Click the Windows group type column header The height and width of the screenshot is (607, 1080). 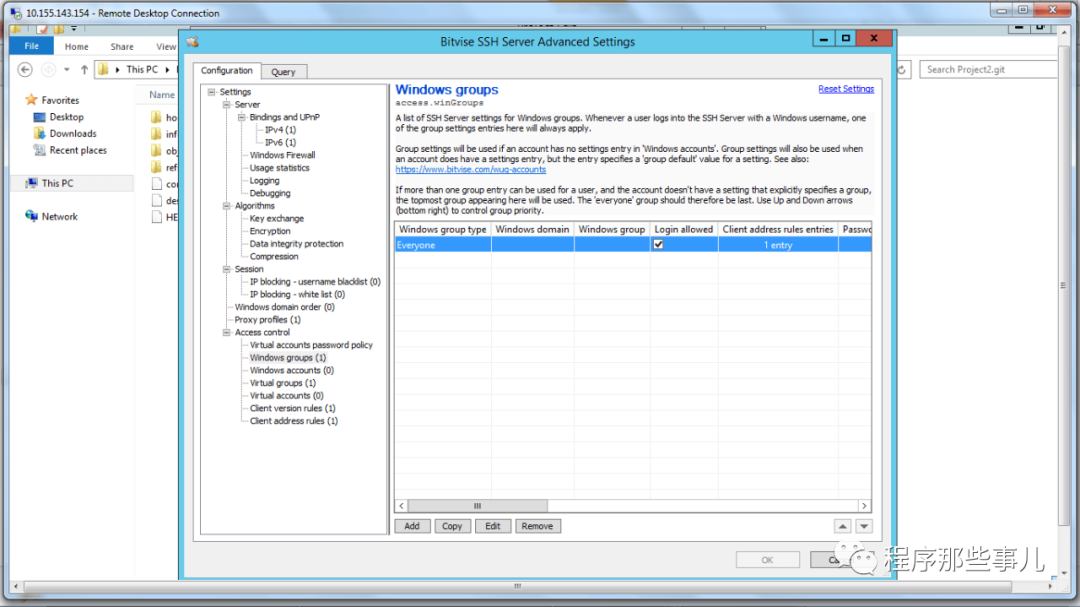pos(443,229)
